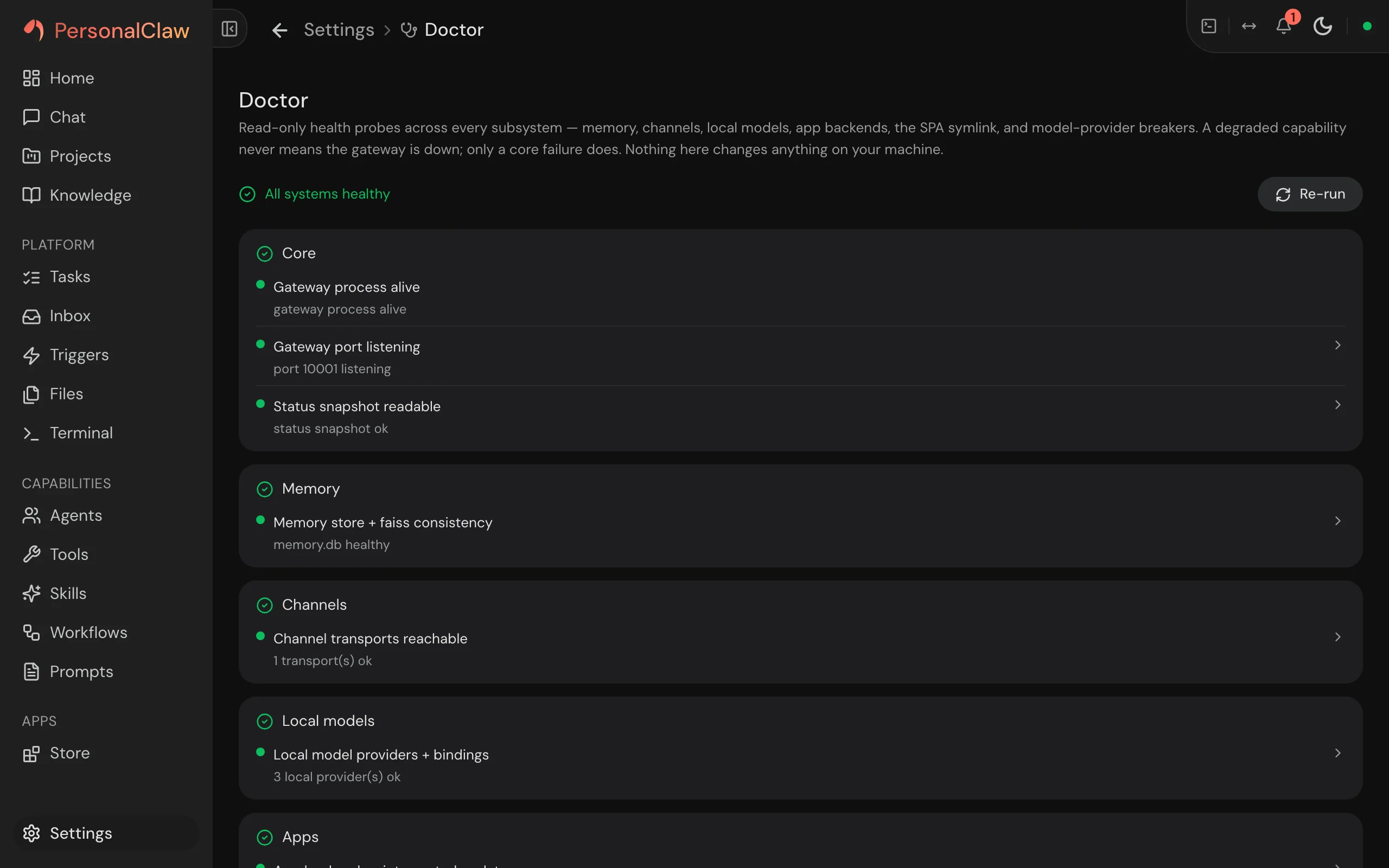Click the Tools wrench icon in the sidebar
The image size is (1389, 868).
coord(31,554)
